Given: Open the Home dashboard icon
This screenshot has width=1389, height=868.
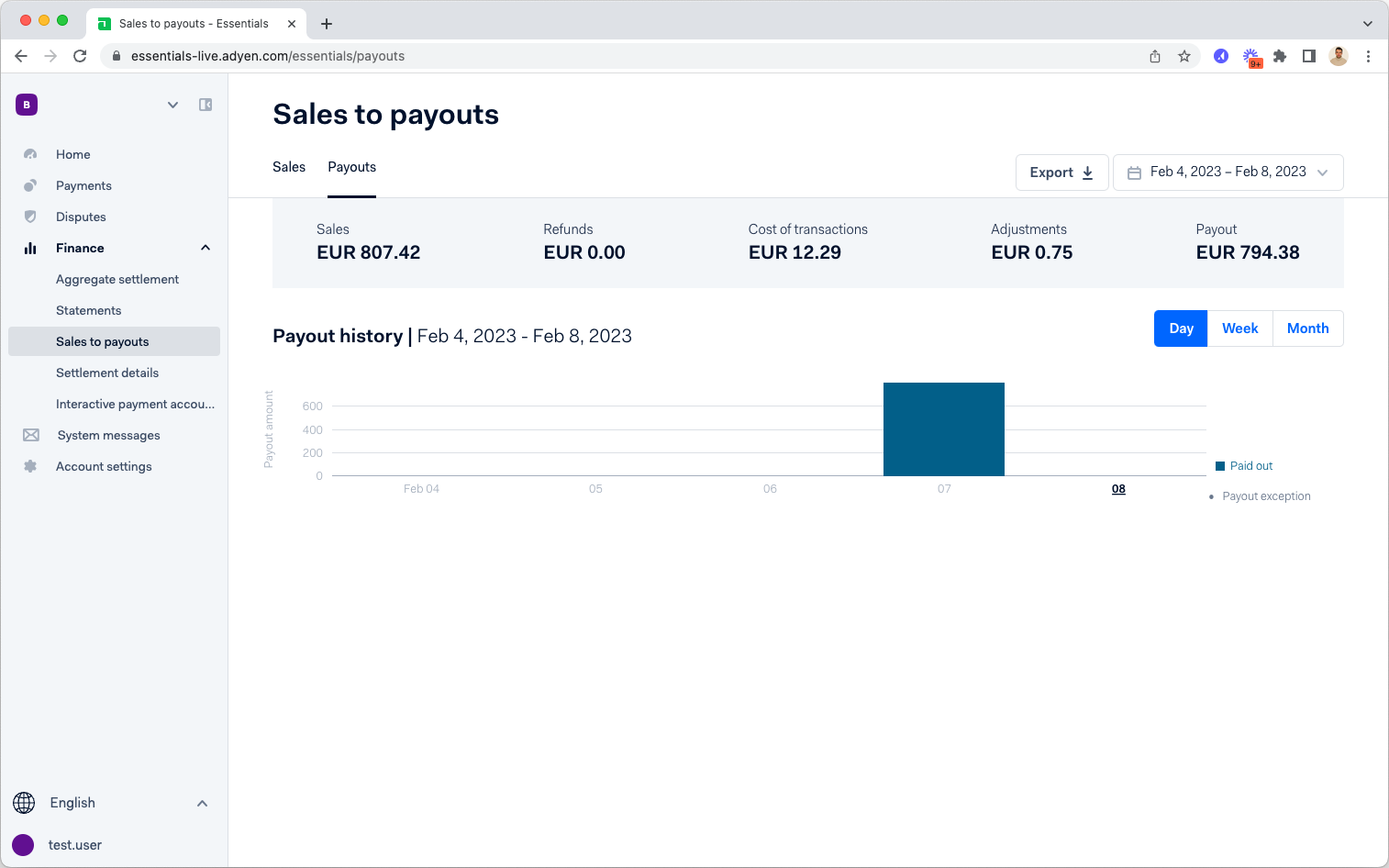Looking at the screenshot, I should pos(30,154).
